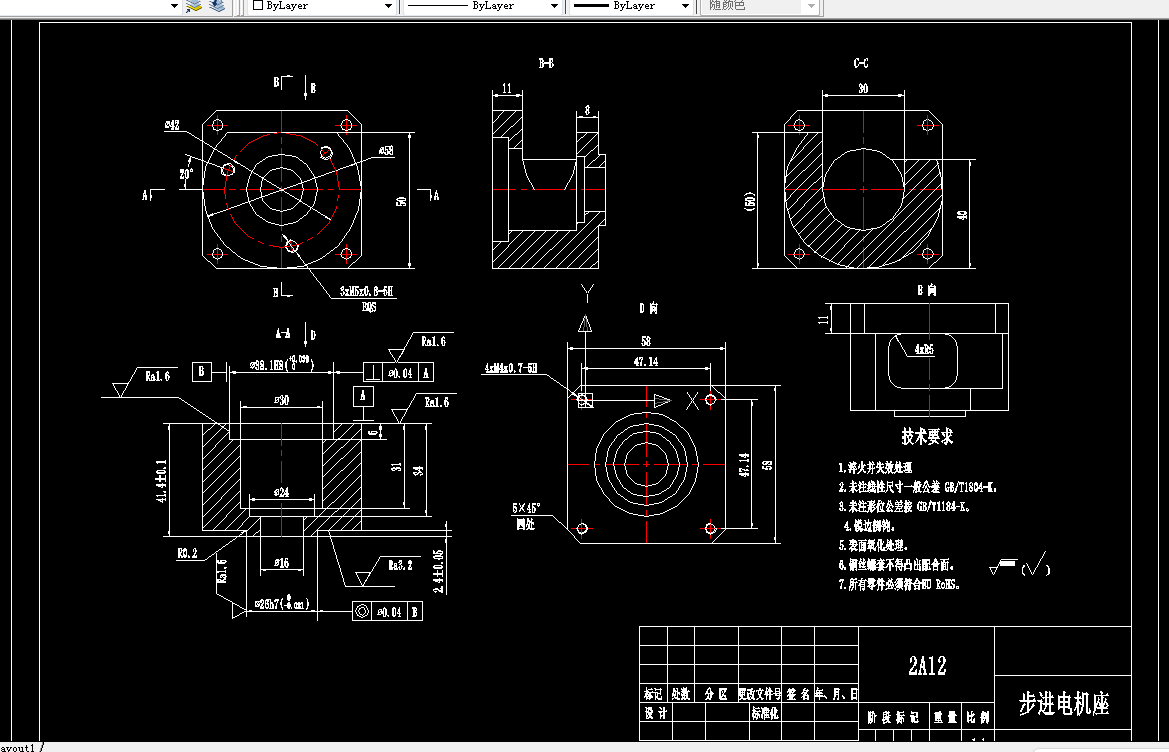
Task: Select the datum feature box labeled B
Action: click(202, 372)
